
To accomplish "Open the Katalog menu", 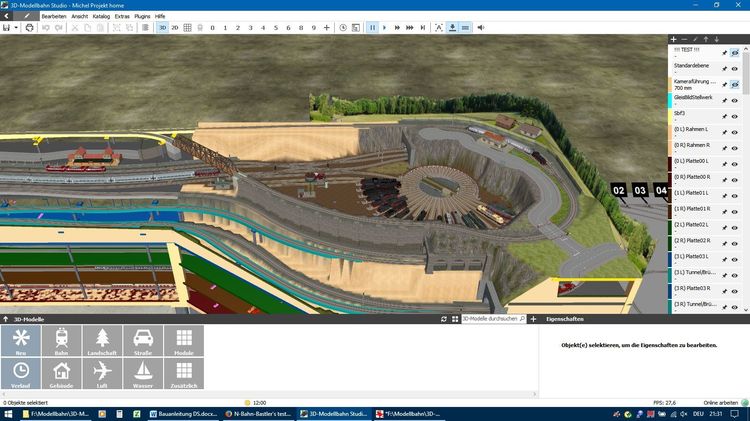I will tap(101, 16).
